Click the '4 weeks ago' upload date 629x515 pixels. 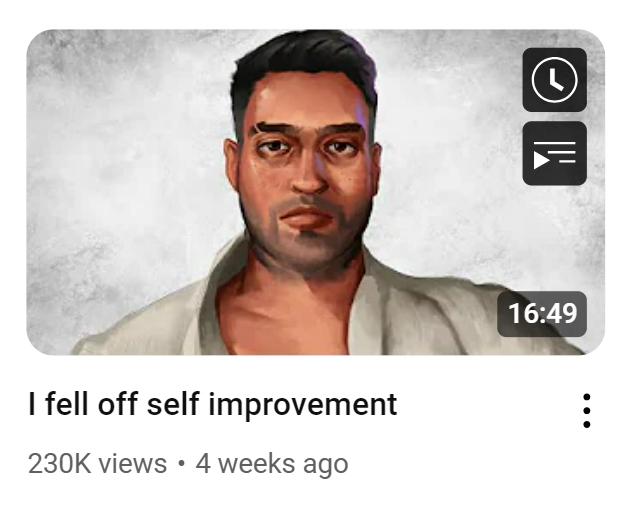272,464
